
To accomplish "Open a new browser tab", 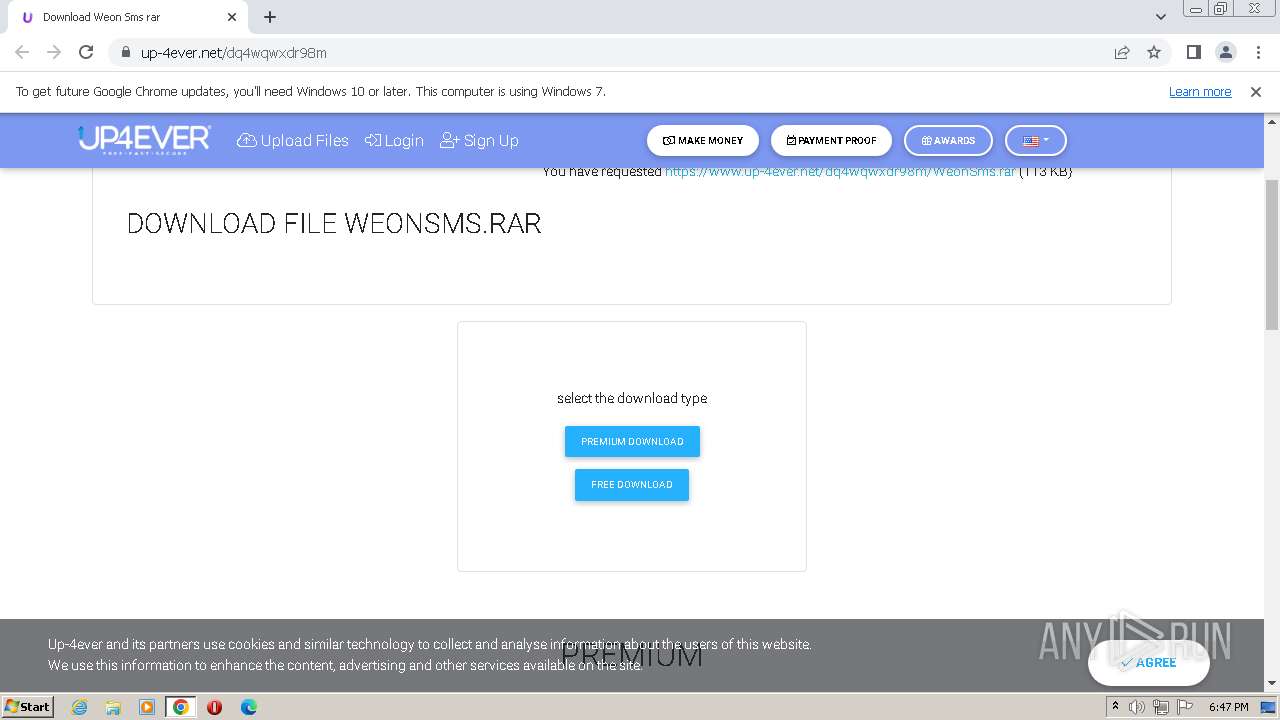I will pos(270,17).
